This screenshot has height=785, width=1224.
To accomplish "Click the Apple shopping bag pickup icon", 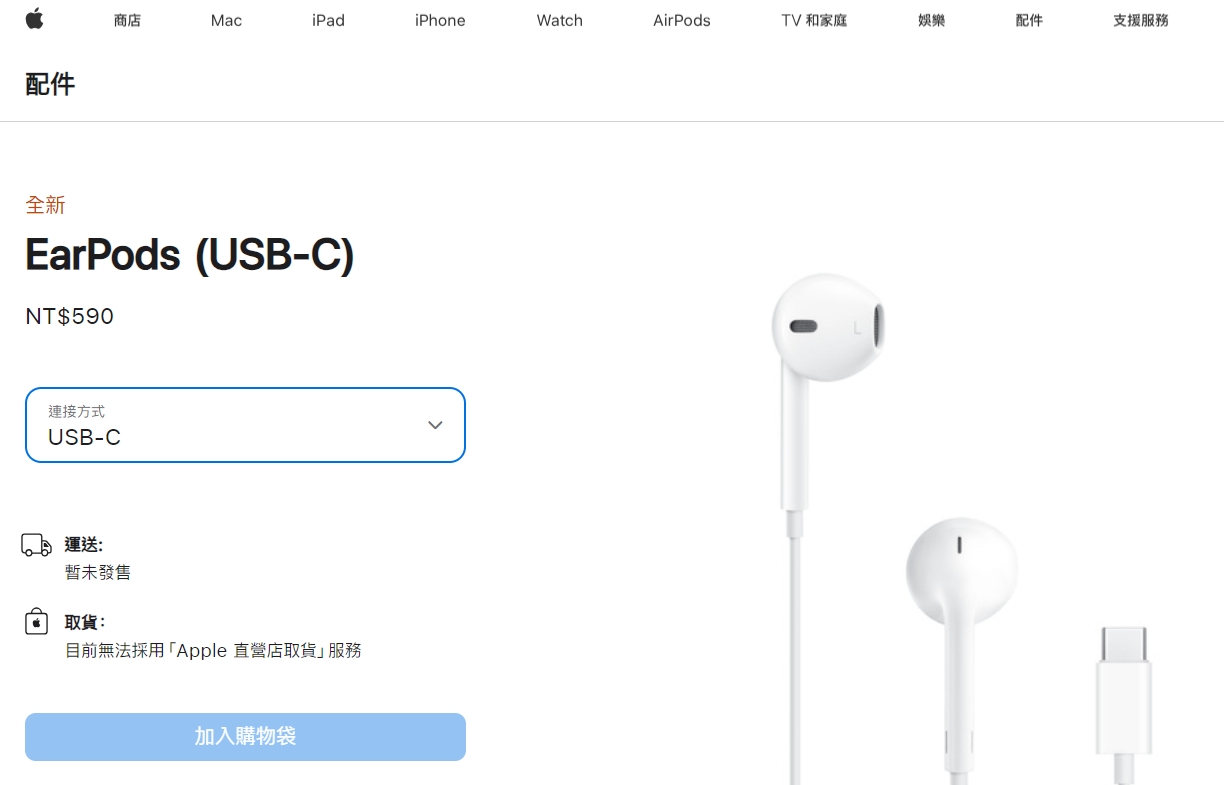I will [x=37, y=621].
